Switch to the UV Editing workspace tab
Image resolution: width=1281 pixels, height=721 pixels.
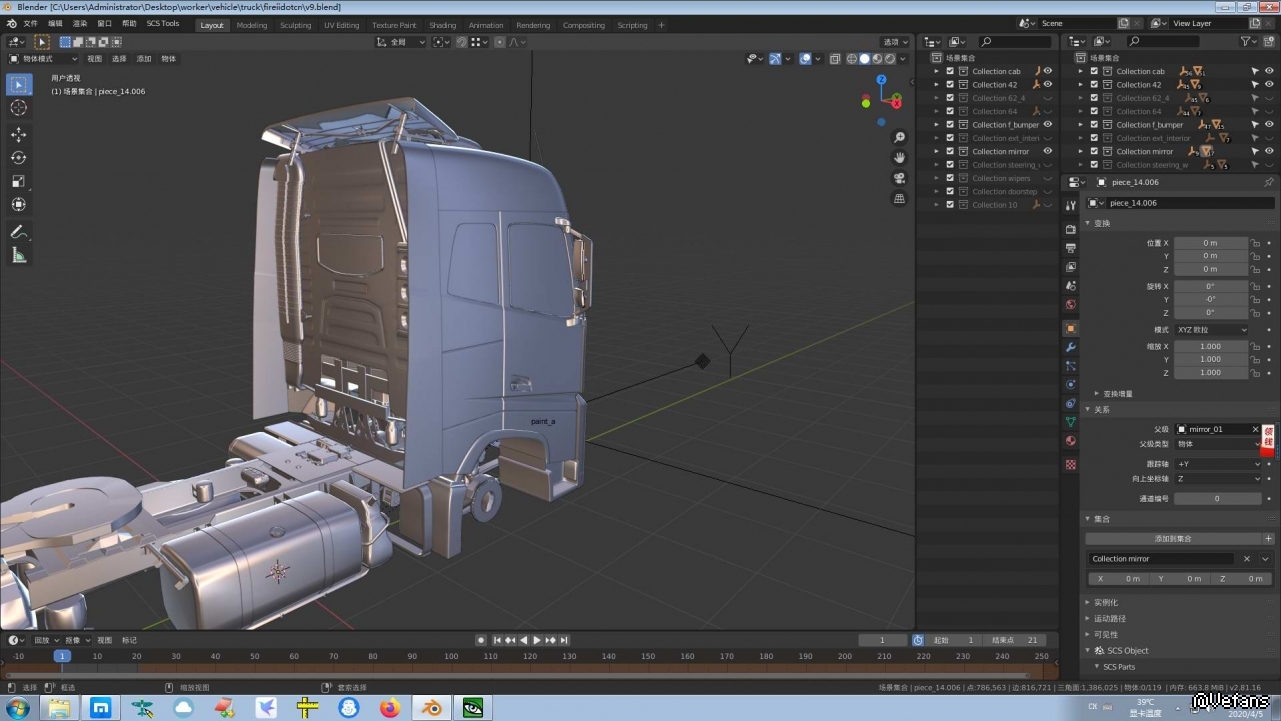(x=341, y=25)
